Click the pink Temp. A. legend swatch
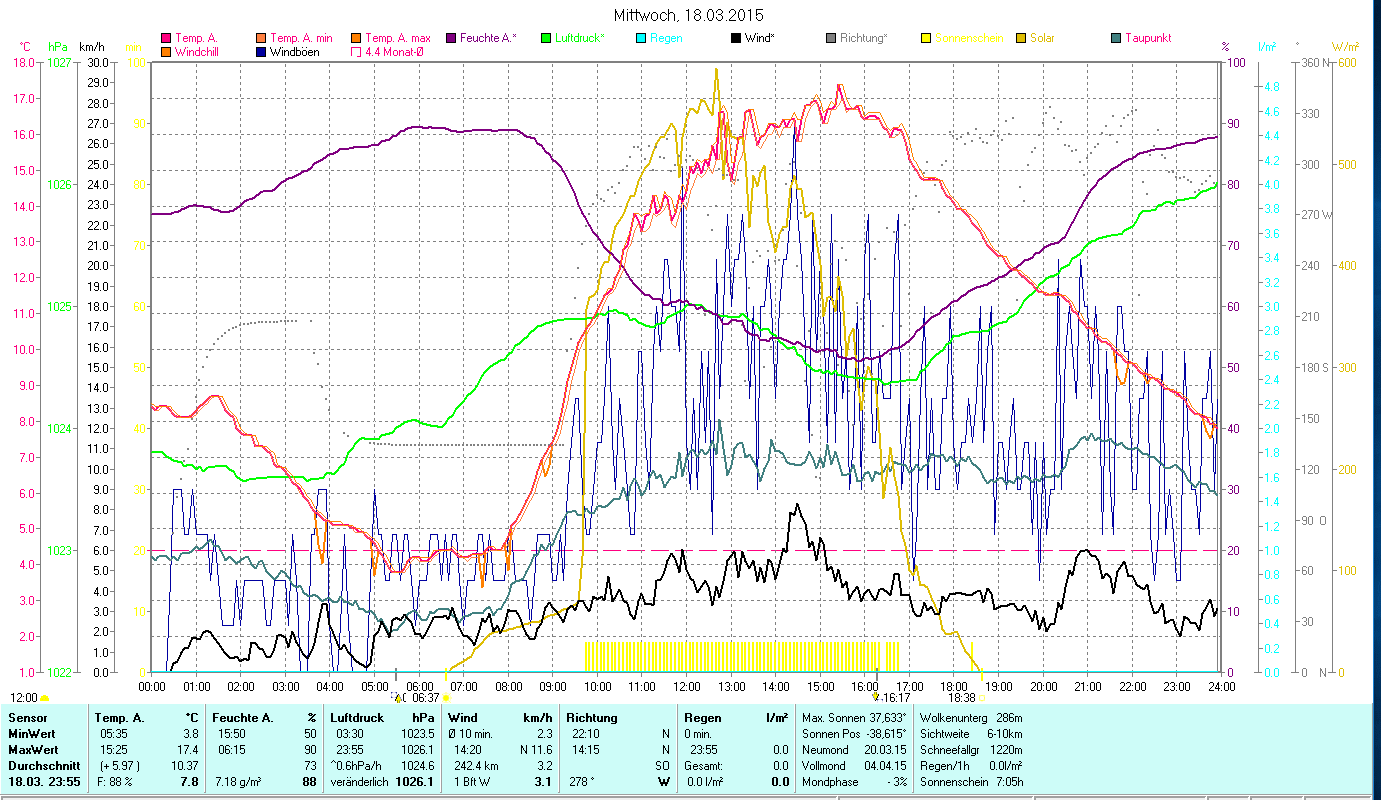This screenshot has height=800, width=1381. (x=166, y=38)
